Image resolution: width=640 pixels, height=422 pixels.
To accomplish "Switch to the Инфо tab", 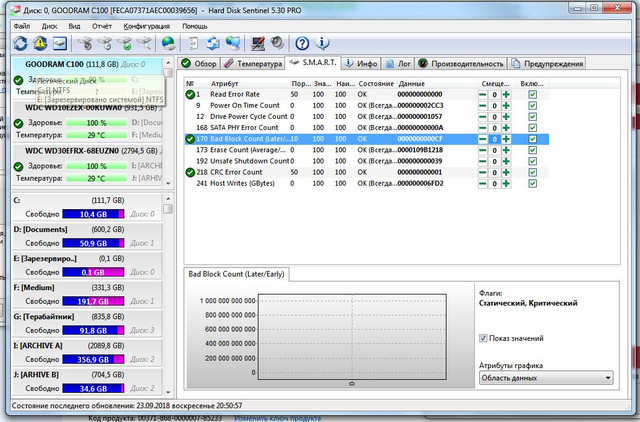I will point(361,64).
